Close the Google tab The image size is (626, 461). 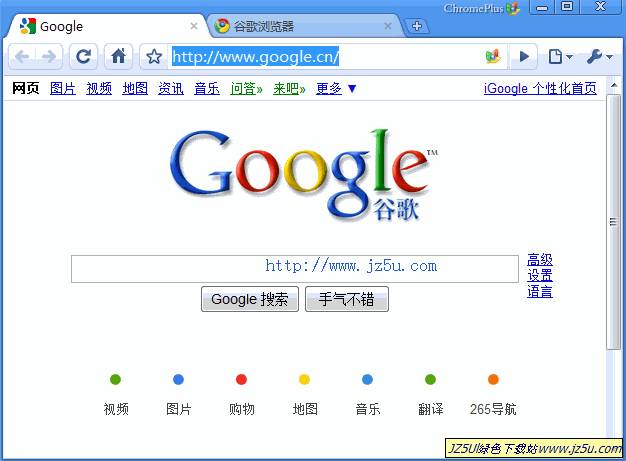click(194, 26)
